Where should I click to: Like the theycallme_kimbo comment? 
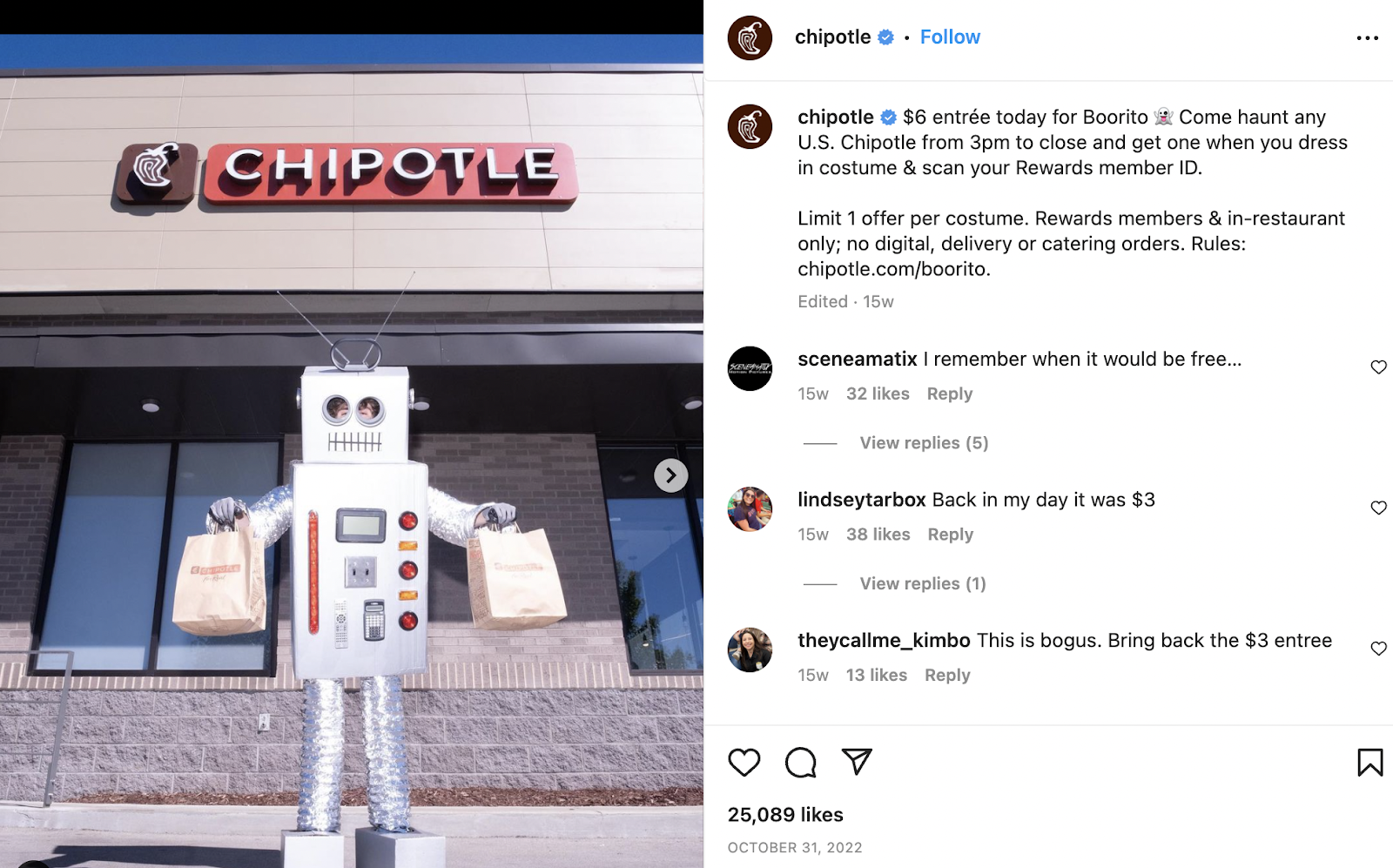1378,649
